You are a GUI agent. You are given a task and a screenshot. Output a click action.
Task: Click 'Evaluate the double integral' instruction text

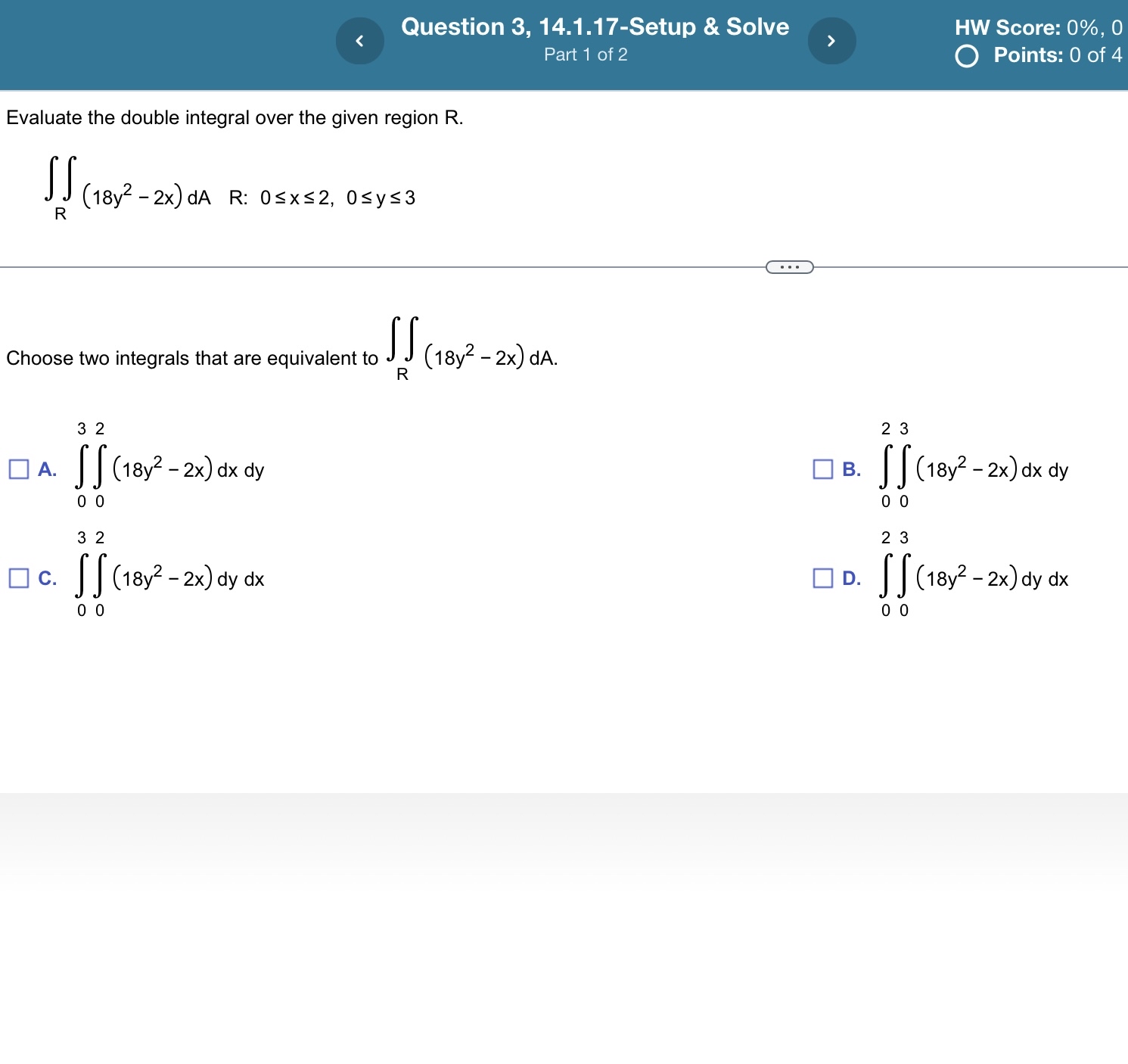[235, 118]
